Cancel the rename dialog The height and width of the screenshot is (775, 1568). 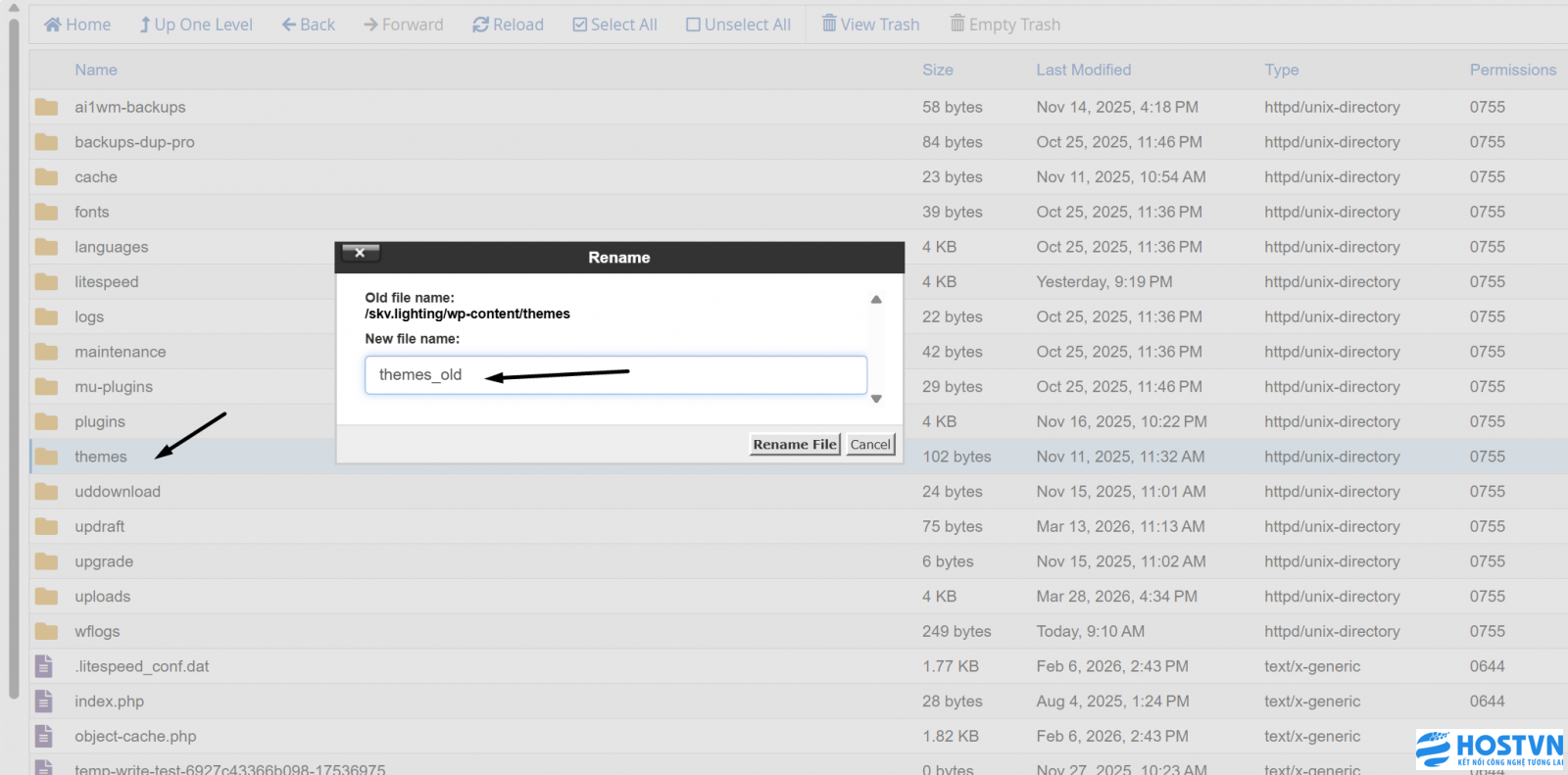[x=870, y=444]
